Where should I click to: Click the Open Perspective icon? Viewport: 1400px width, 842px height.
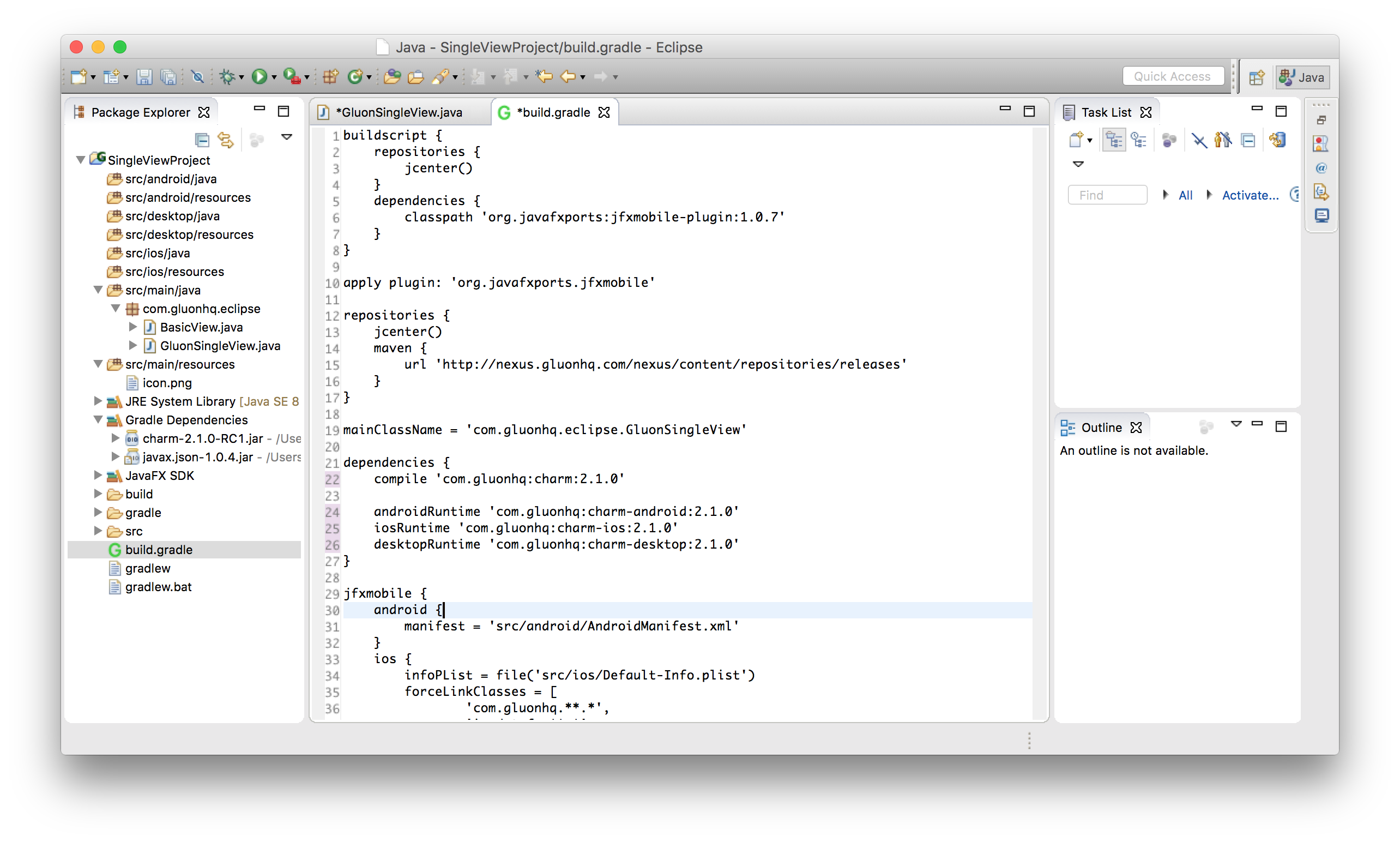[x=1257, y=77]
